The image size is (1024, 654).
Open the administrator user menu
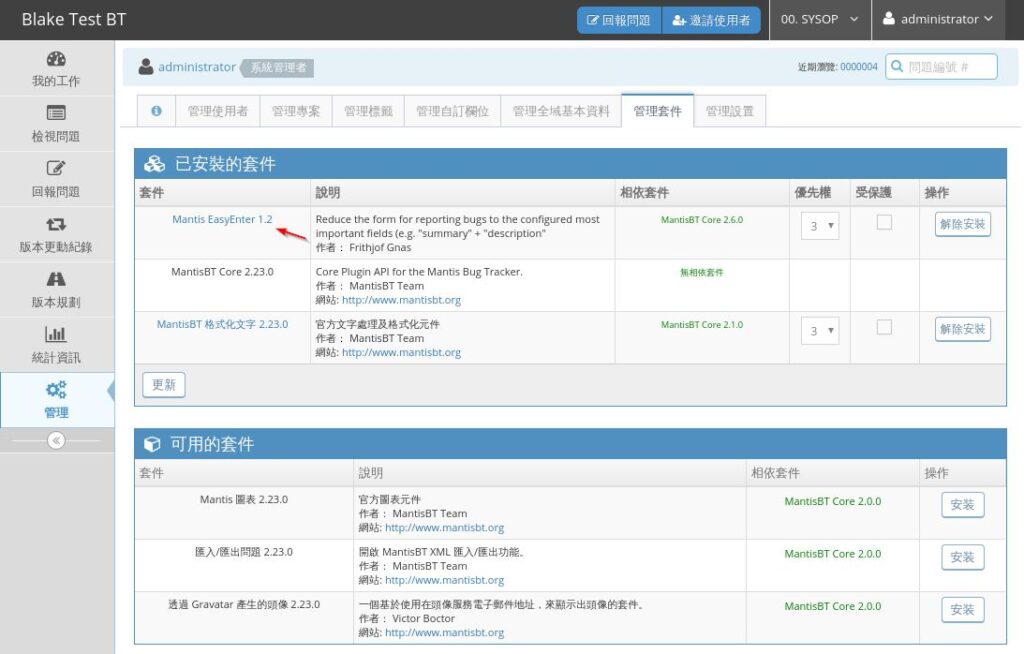(937, 20)
